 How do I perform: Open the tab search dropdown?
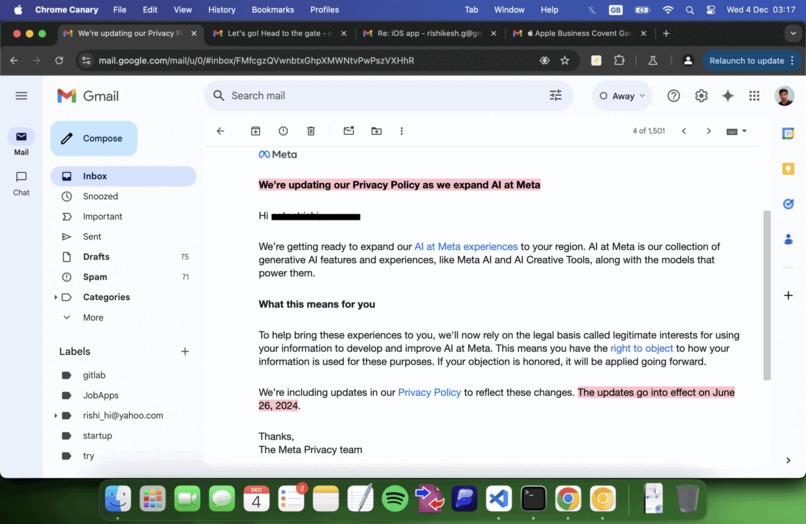[x=793, y=33]
